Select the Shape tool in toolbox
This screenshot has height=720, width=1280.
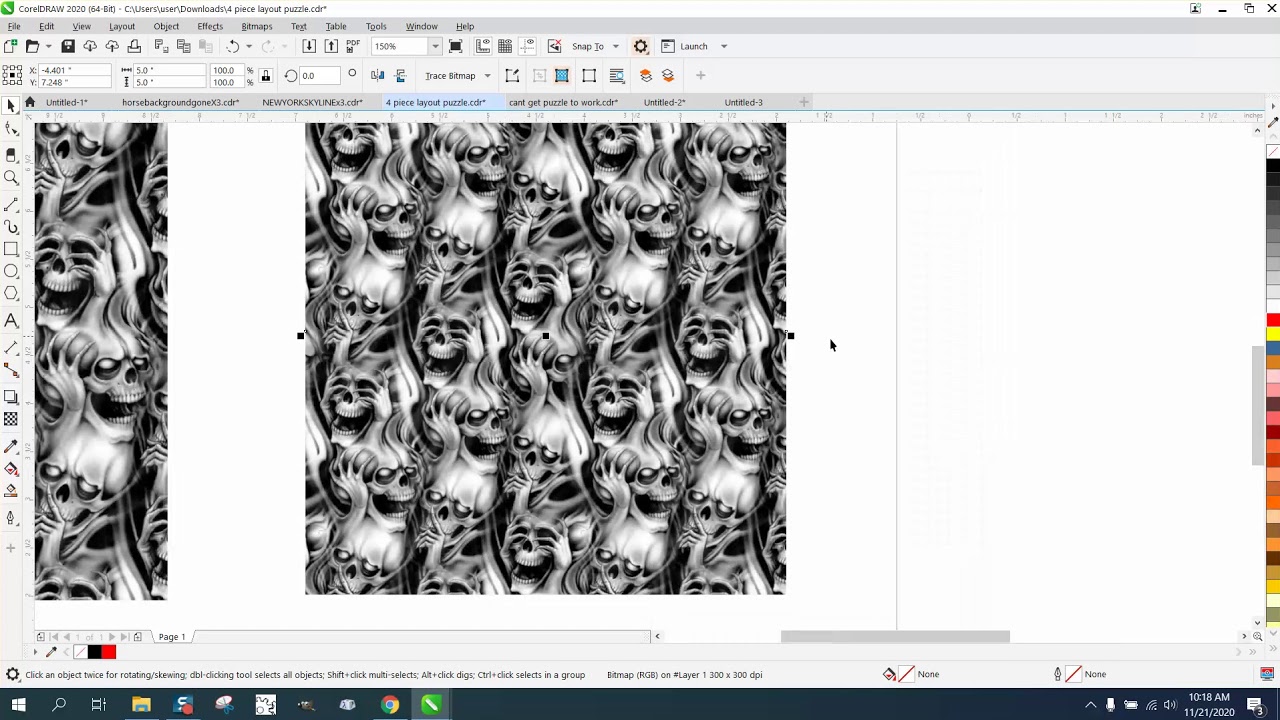tap(11, 129)
